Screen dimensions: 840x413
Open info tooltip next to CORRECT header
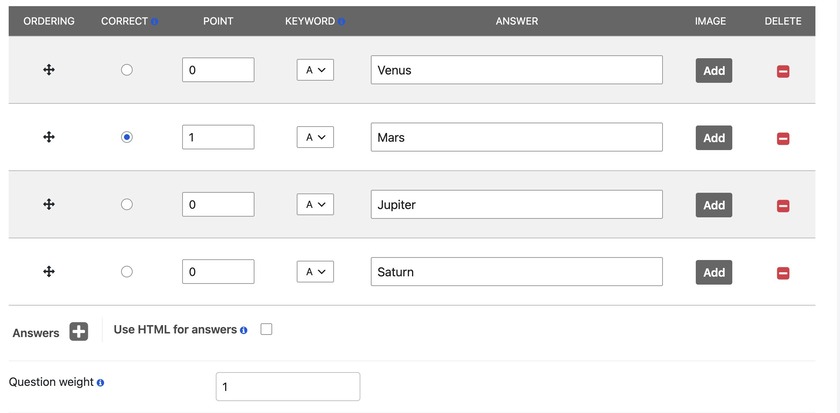point(154,22)
